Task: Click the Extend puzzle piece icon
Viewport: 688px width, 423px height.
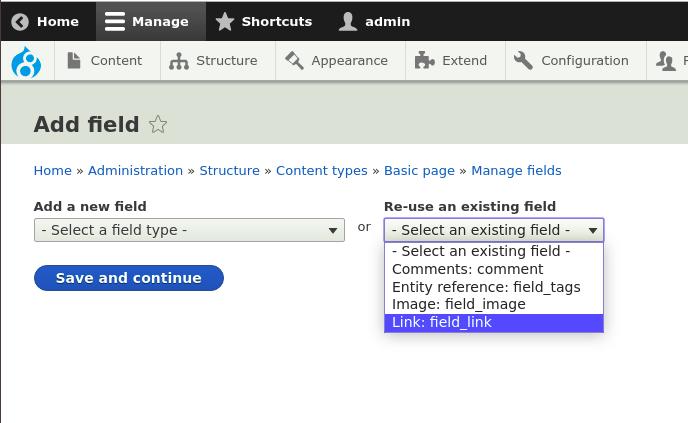Action: point(424,61)
